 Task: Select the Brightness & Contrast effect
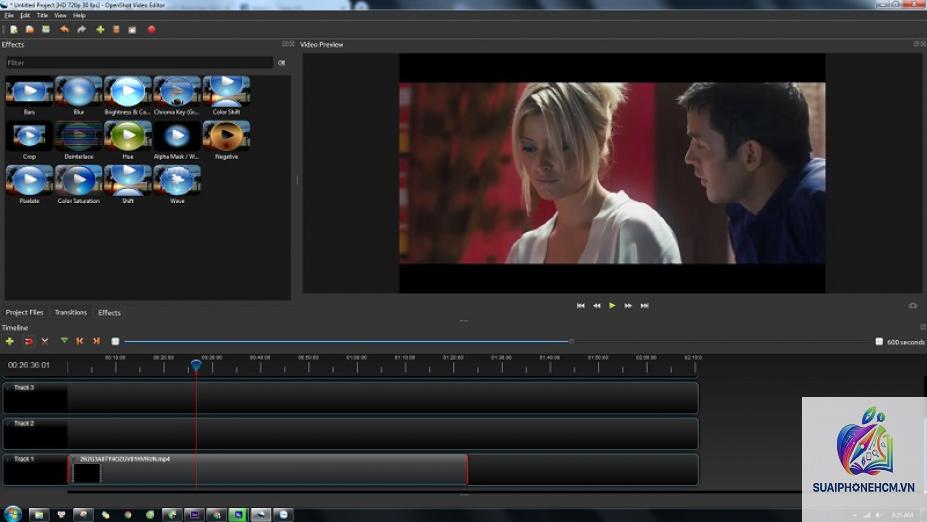128,96
